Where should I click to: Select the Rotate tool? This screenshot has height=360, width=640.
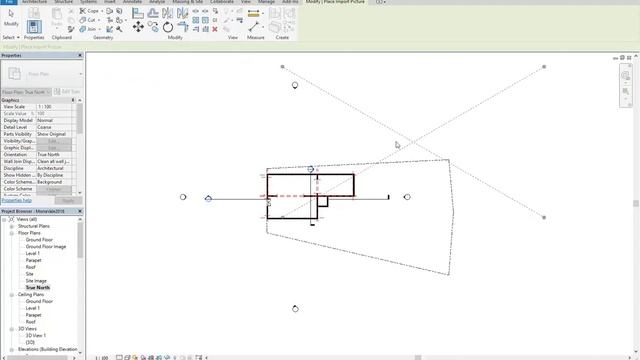pyautogui.click(x=168, y=27)
